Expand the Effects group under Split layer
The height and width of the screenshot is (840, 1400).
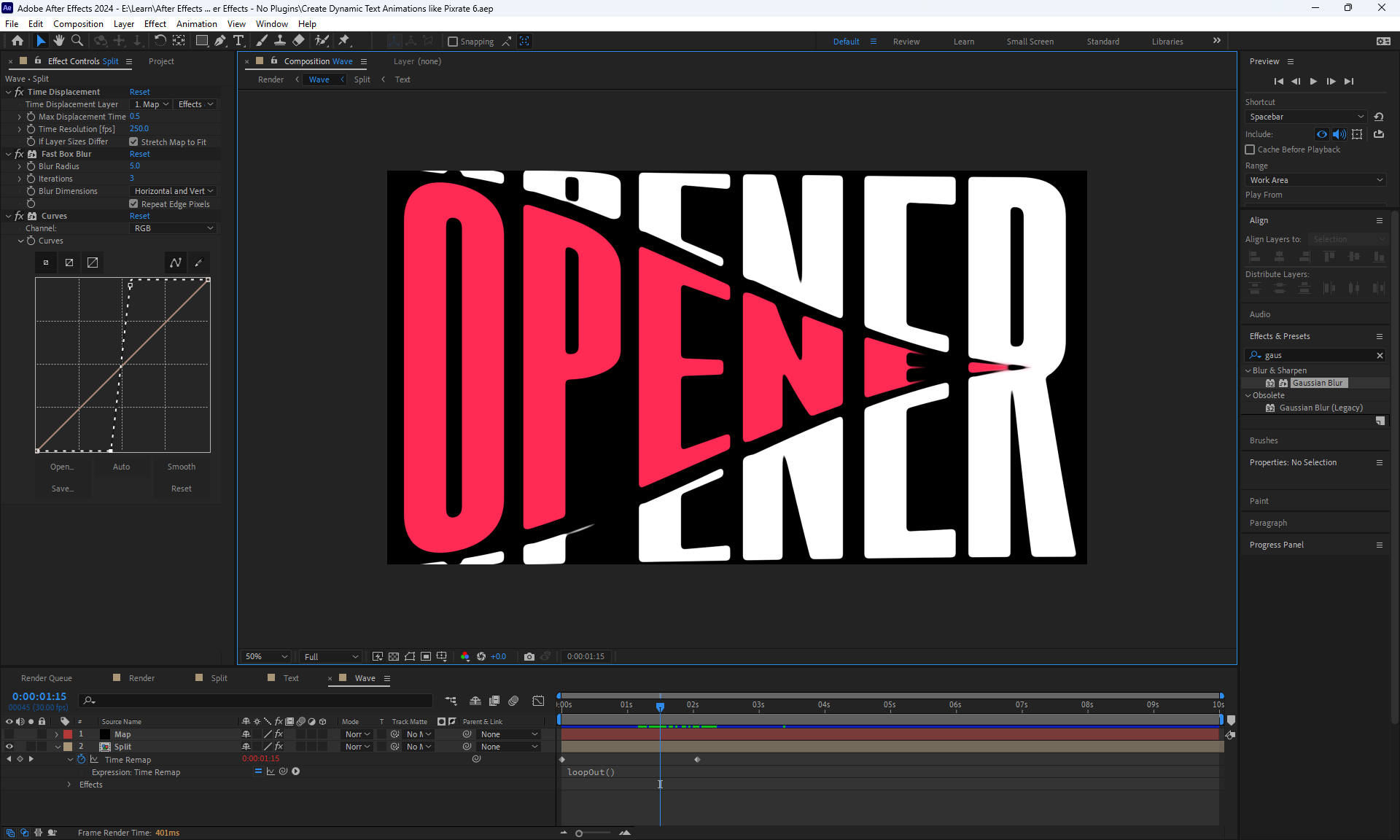(x=69, y=785)
